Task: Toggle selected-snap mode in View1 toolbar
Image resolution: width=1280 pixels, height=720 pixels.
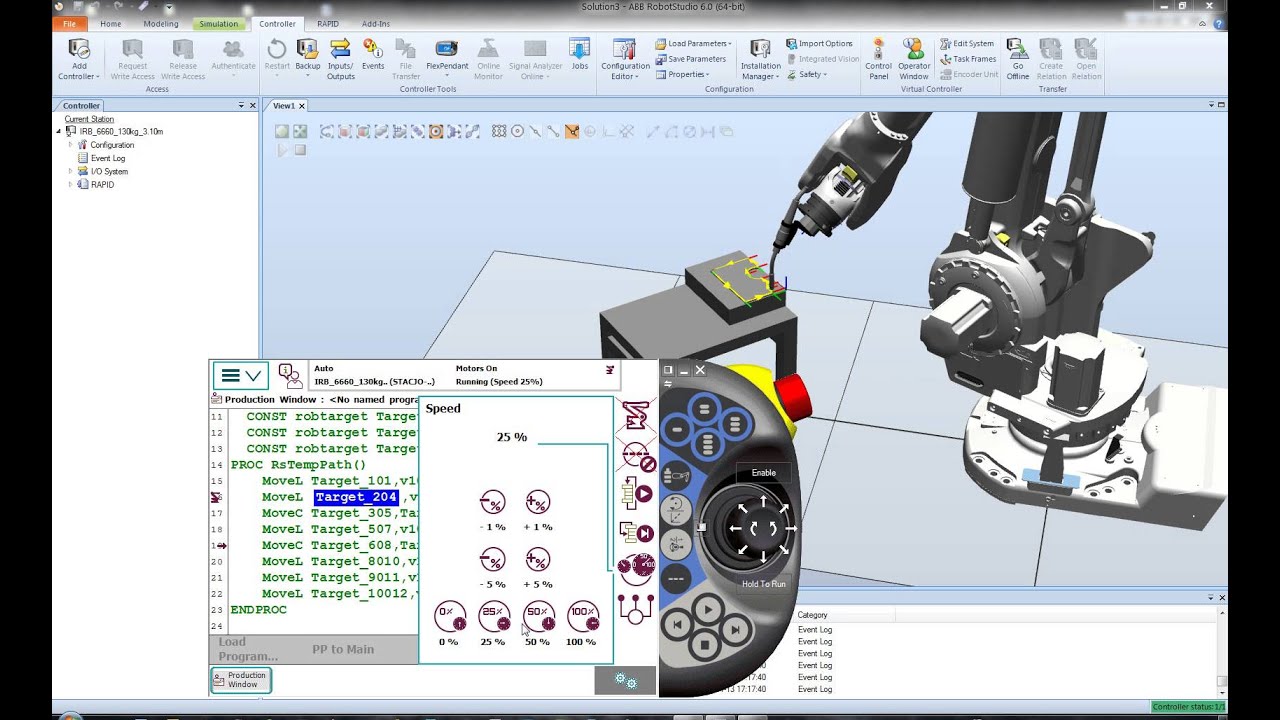Action: pyautogui.click(x=571, y=131)
